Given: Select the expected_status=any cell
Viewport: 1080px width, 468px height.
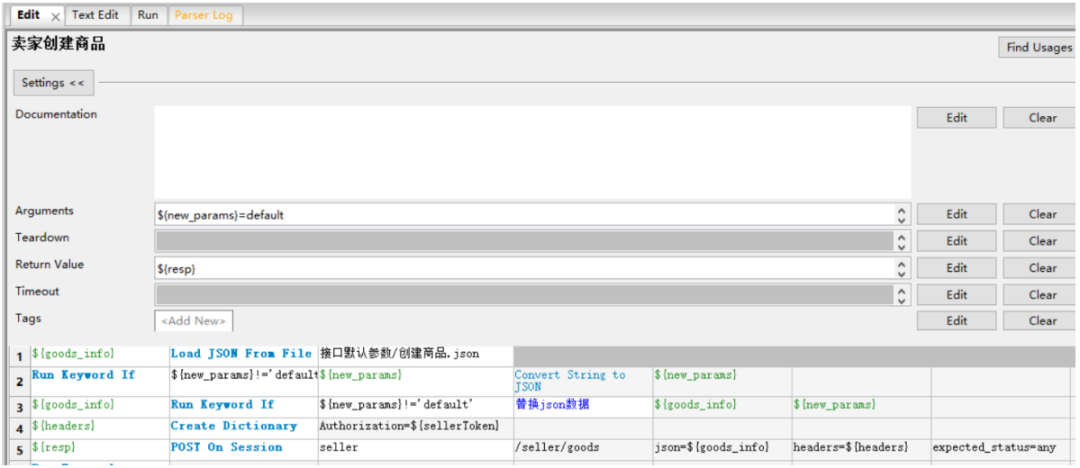Looking at the screenshot, I should point(1000,449).
